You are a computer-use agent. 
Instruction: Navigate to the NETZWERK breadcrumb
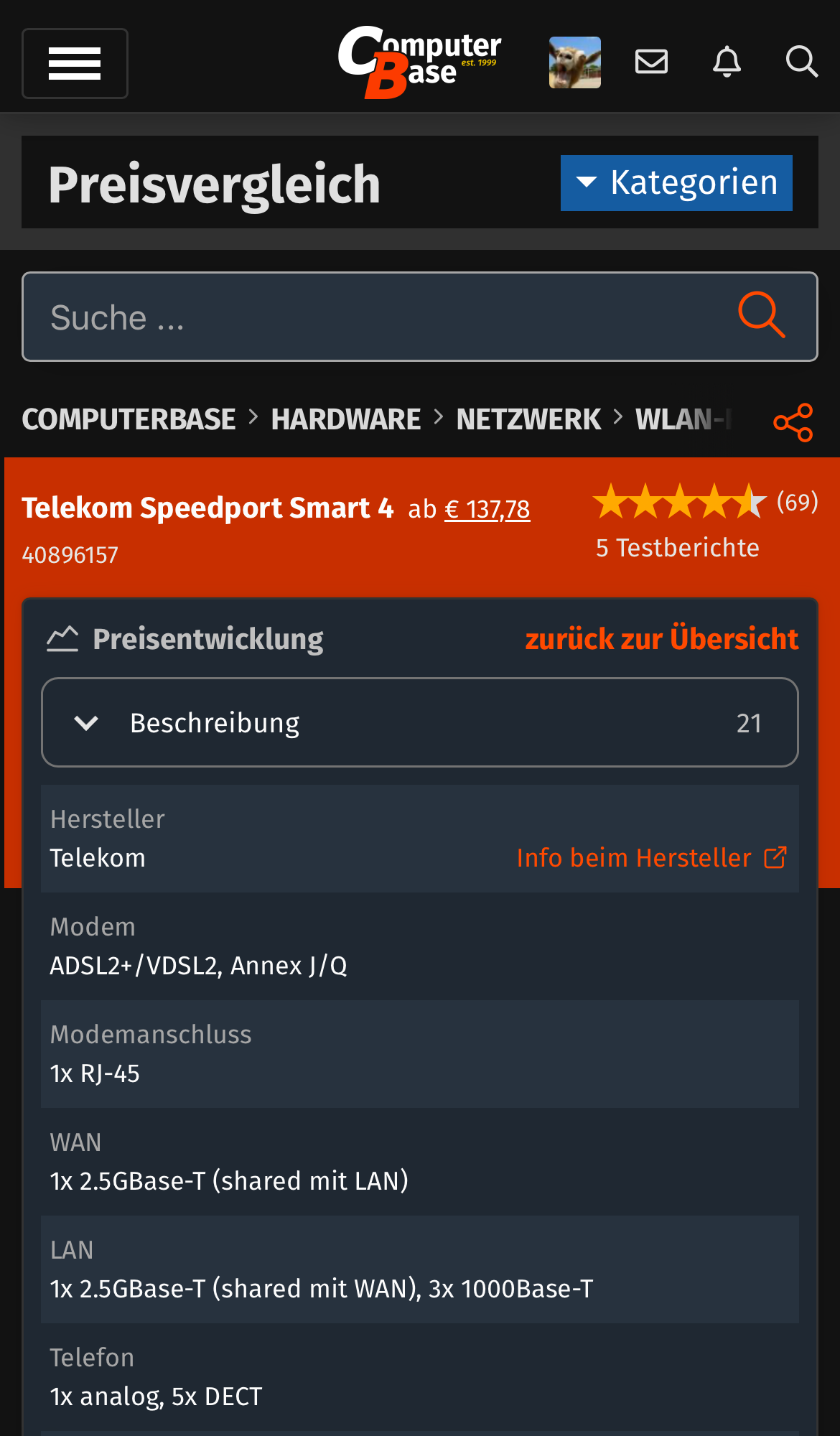(528, 419)
